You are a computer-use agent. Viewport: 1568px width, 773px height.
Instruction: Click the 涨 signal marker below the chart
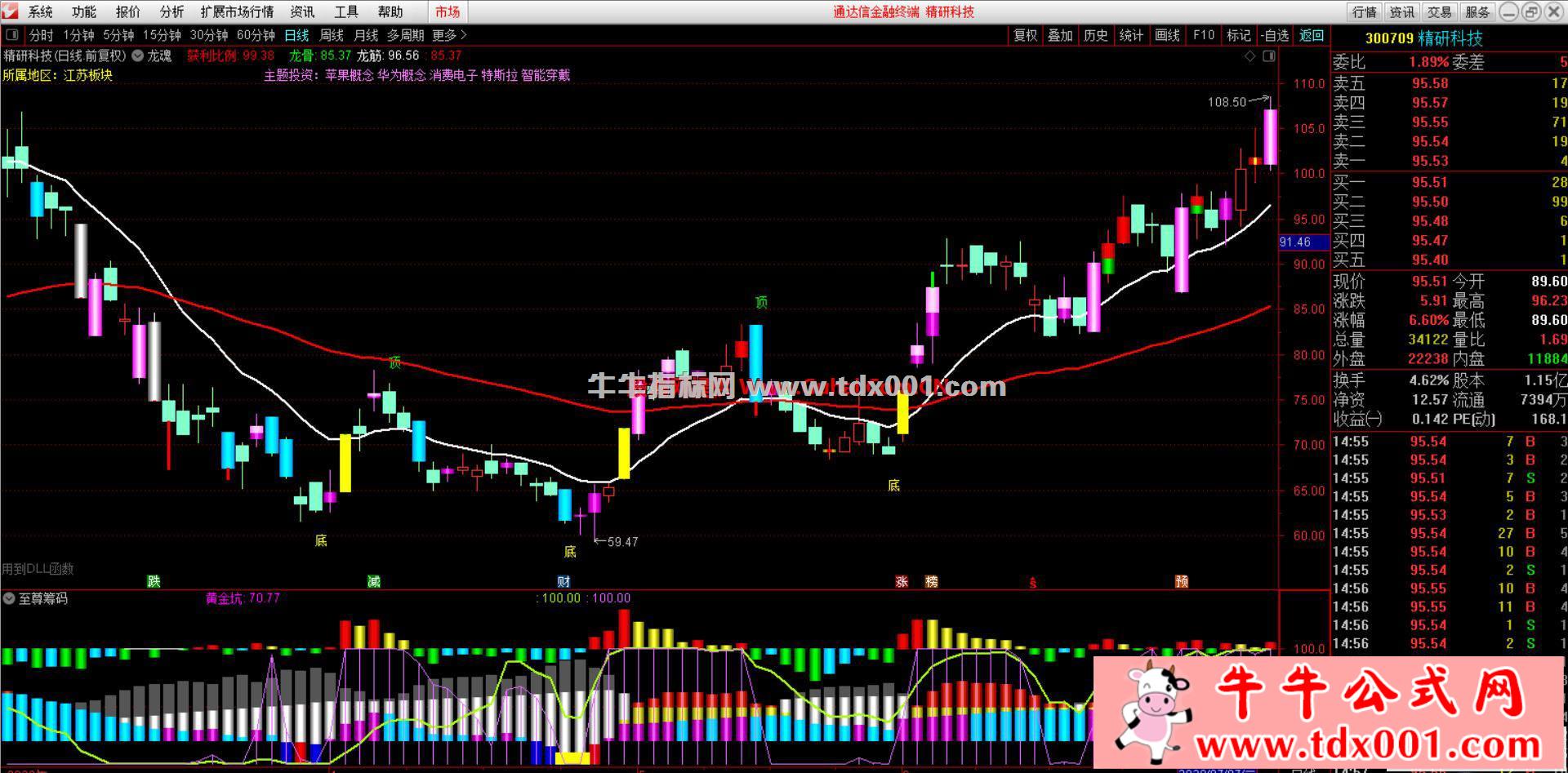click(x=902, y=581)
